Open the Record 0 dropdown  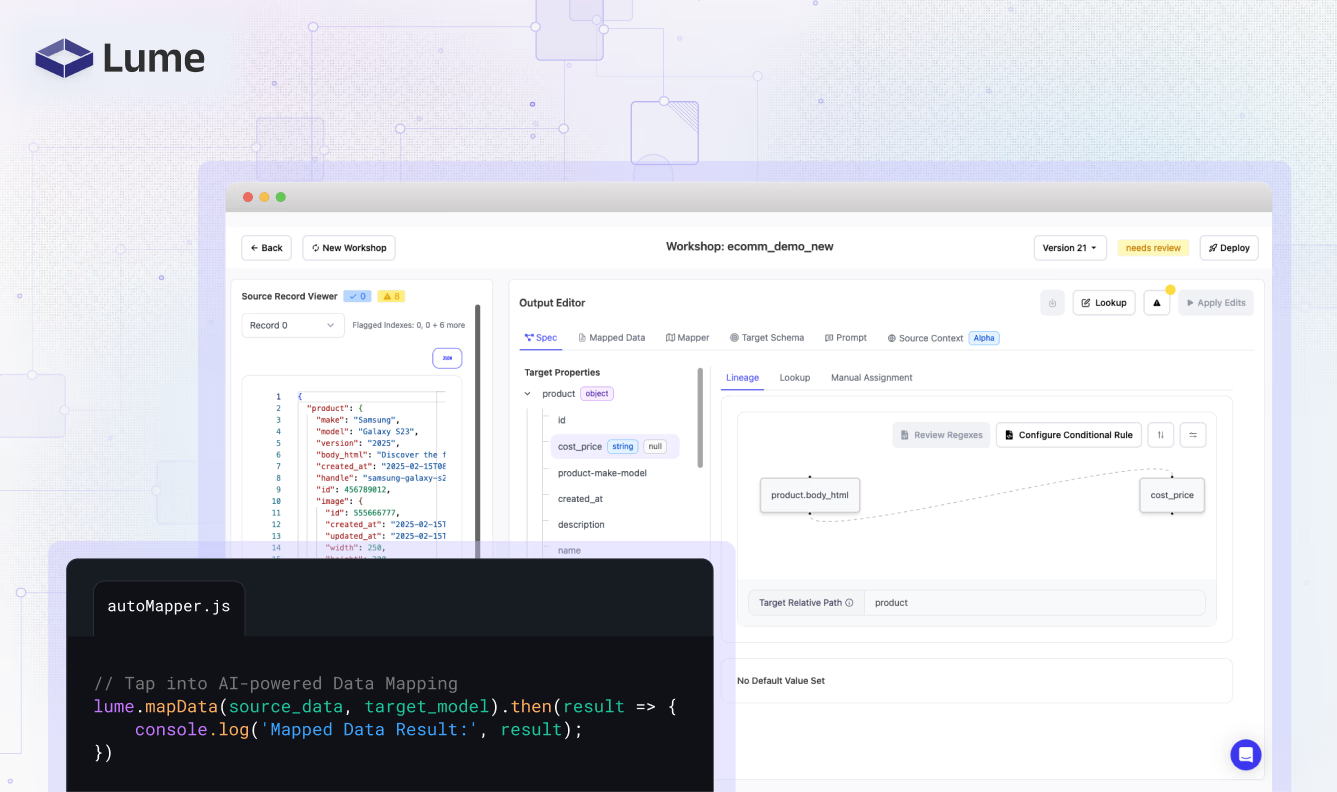[292, 325]
